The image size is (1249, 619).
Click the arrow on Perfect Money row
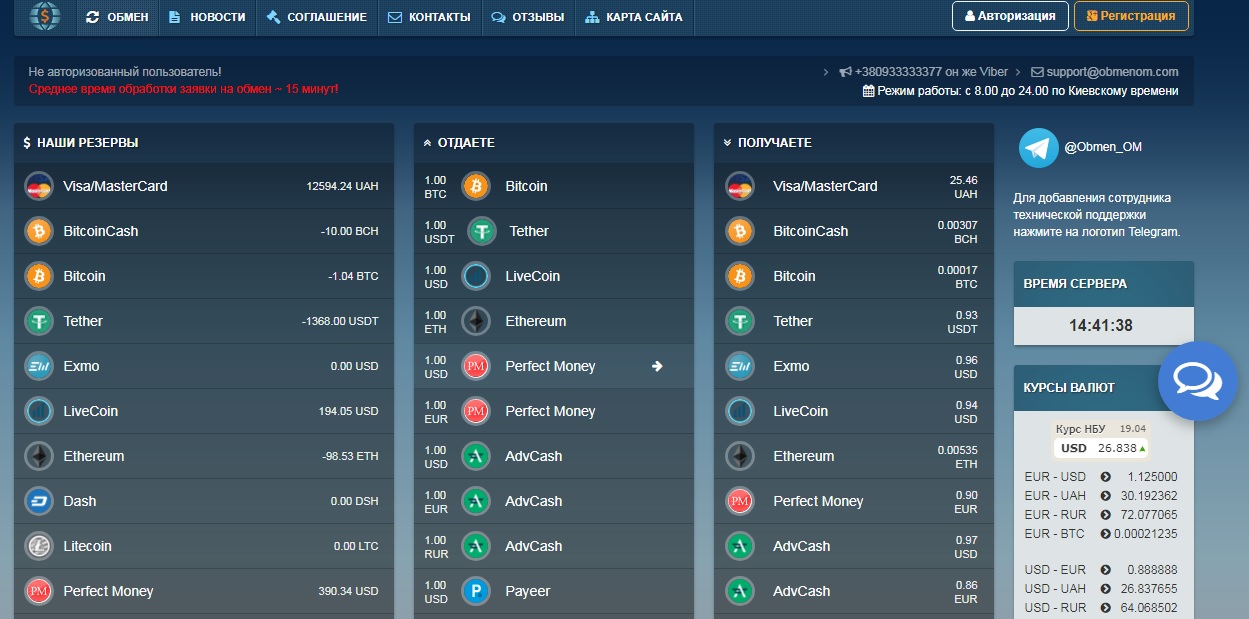(x=657, y=366)
